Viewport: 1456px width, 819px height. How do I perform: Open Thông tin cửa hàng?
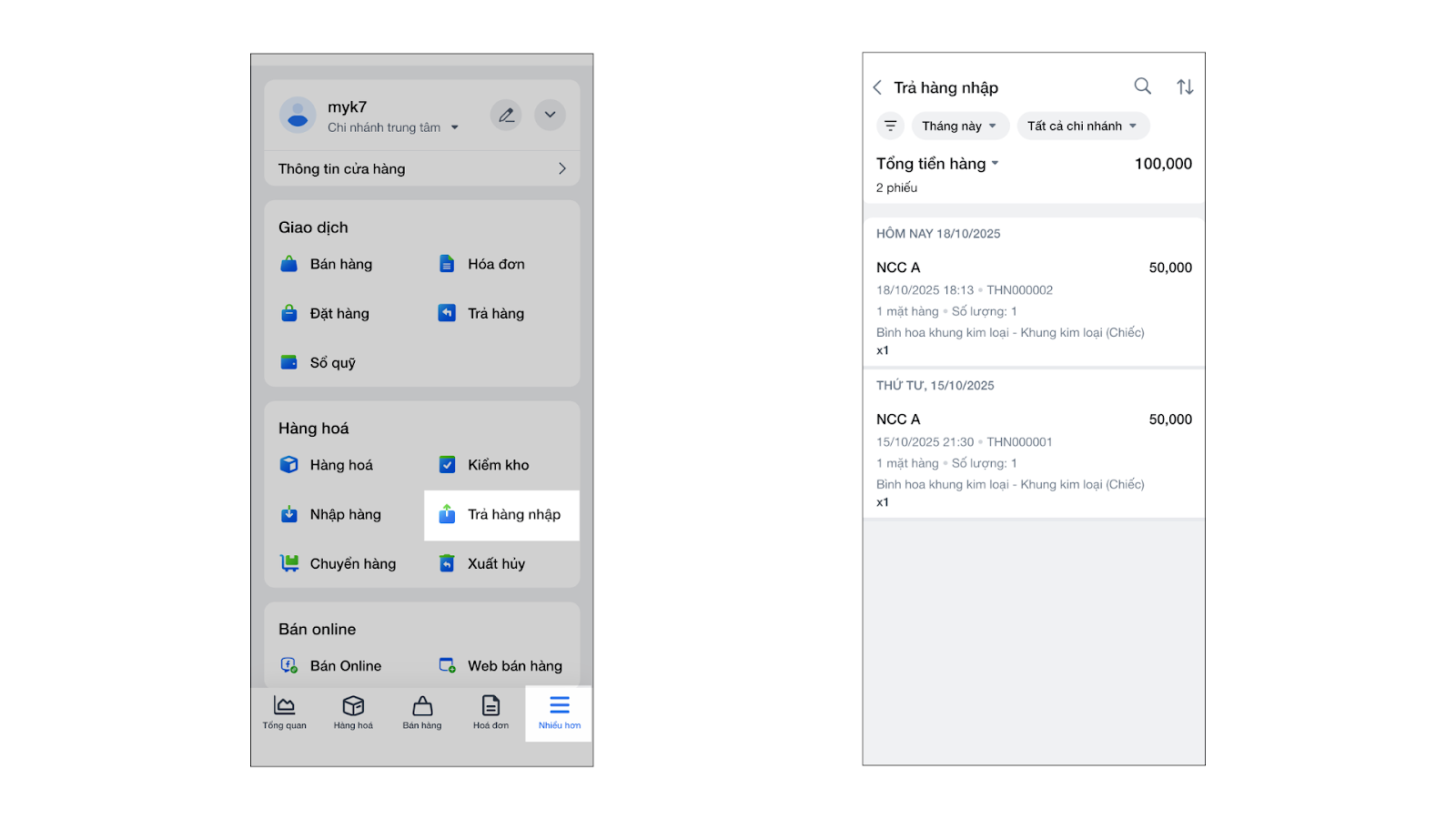tap(421, 169)
